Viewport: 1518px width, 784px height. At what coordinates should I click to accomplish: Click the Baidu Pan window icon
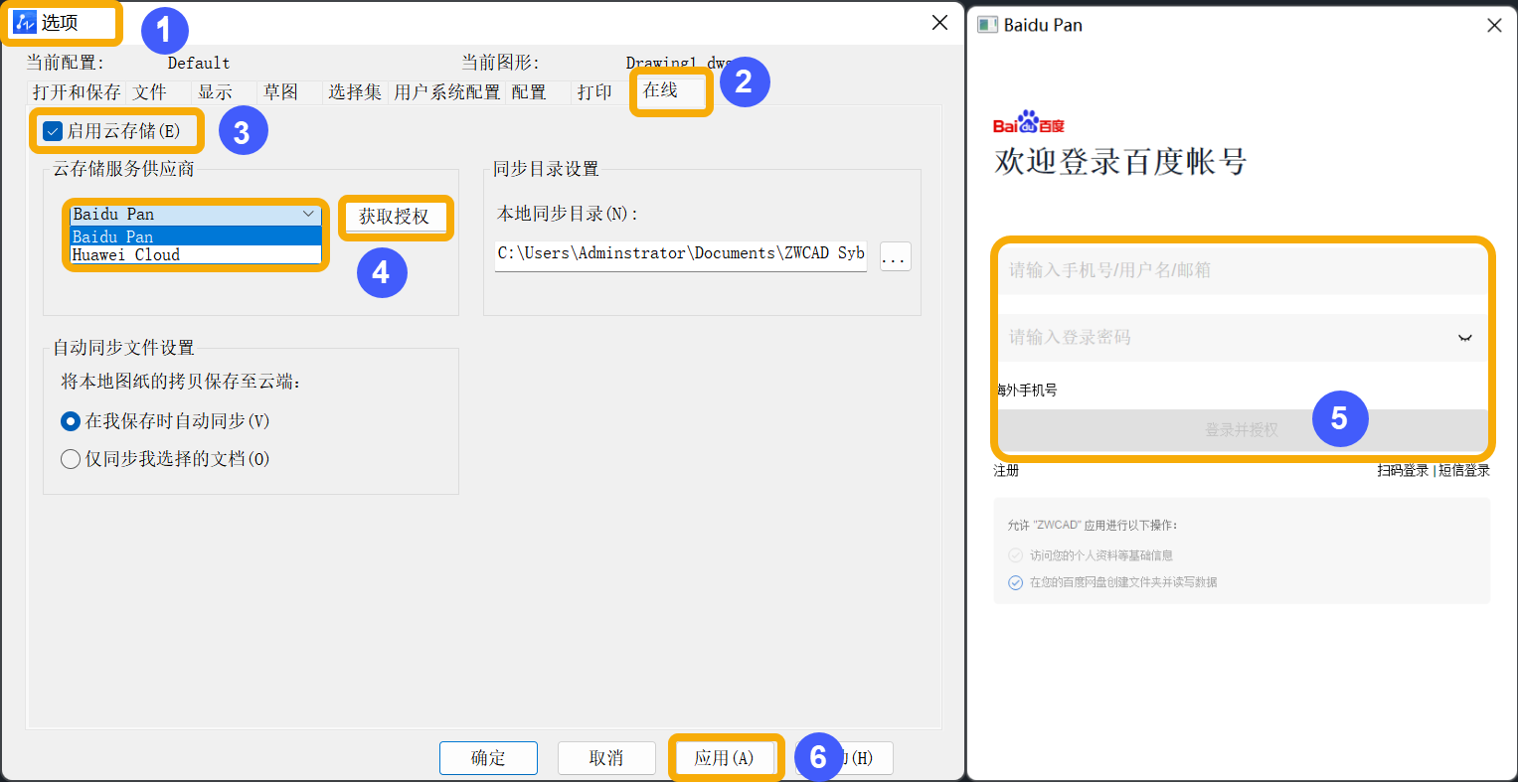pyautogui.click(x=987, y=25)
